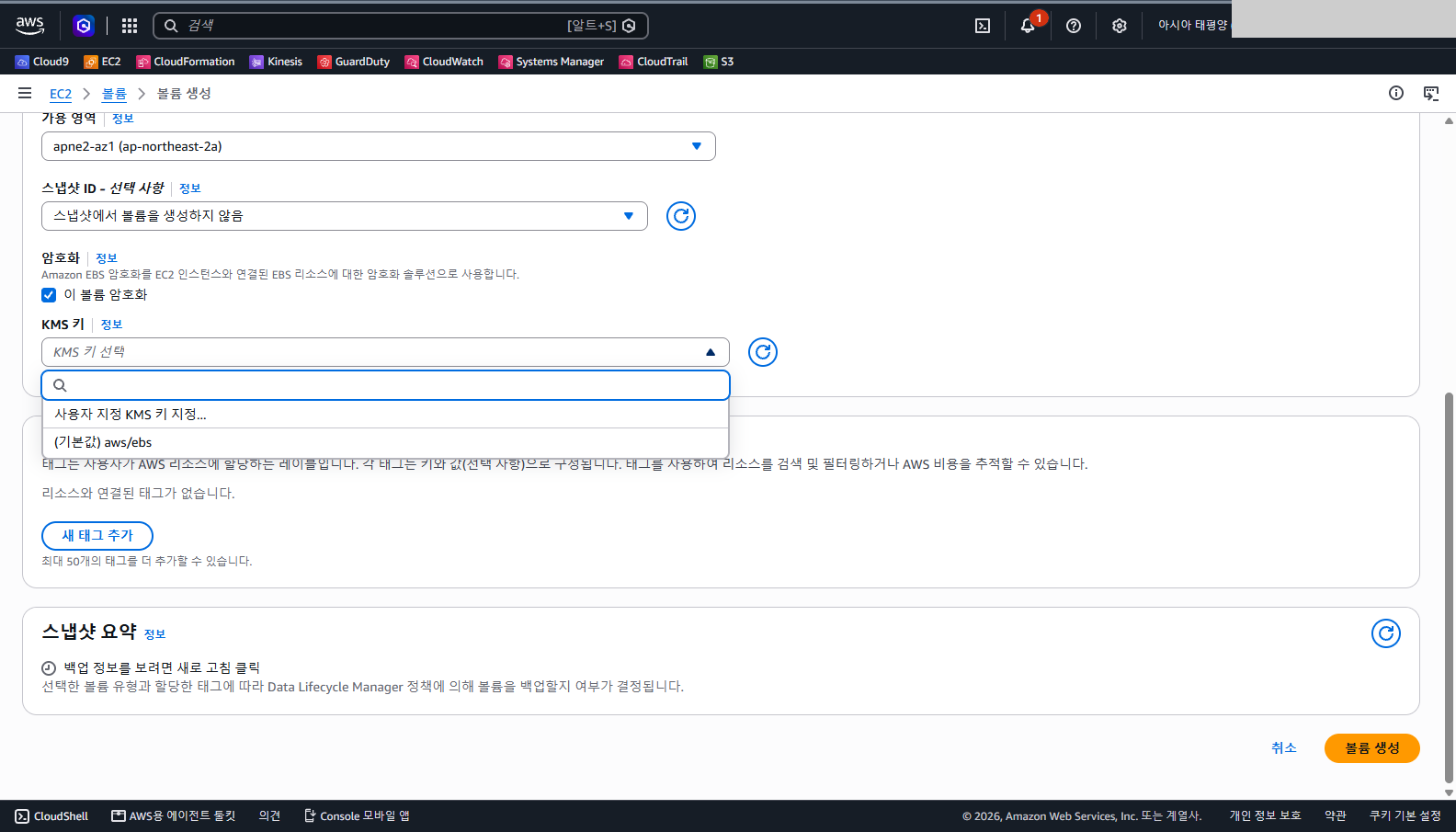Image resolution: width=1456 pixels, height=832 pixels.
Task: Uncheck the 이 볼륨 암호화 checkbox
Action: 49,295
